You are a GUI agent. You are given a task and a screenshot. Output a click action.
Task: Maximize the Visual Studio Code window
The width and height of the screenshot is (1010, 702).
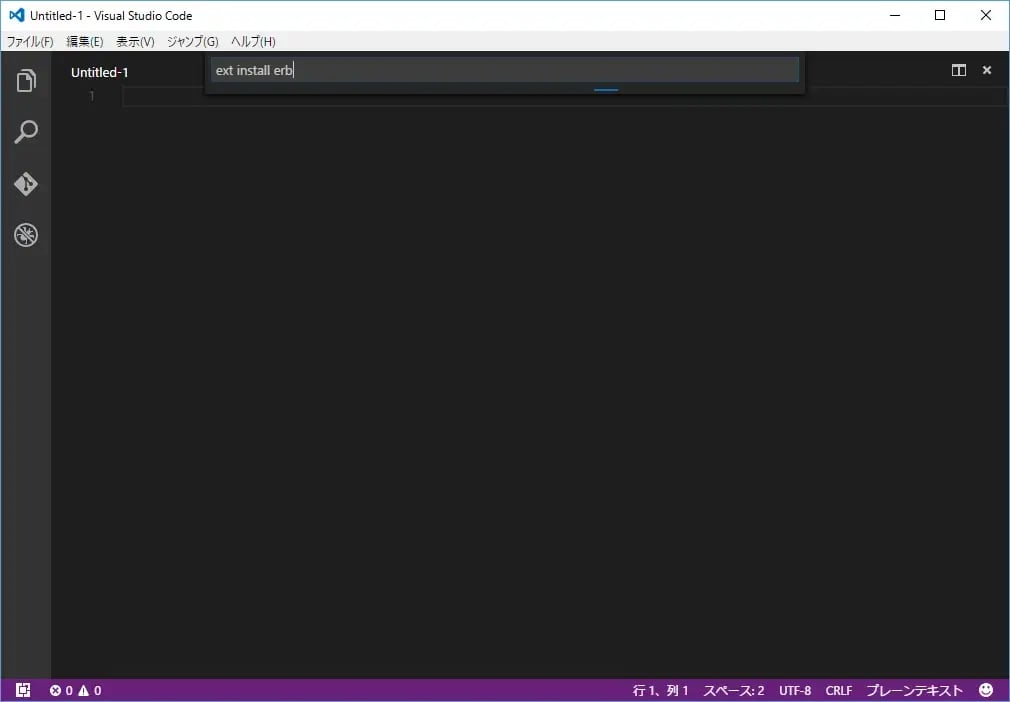940,15
